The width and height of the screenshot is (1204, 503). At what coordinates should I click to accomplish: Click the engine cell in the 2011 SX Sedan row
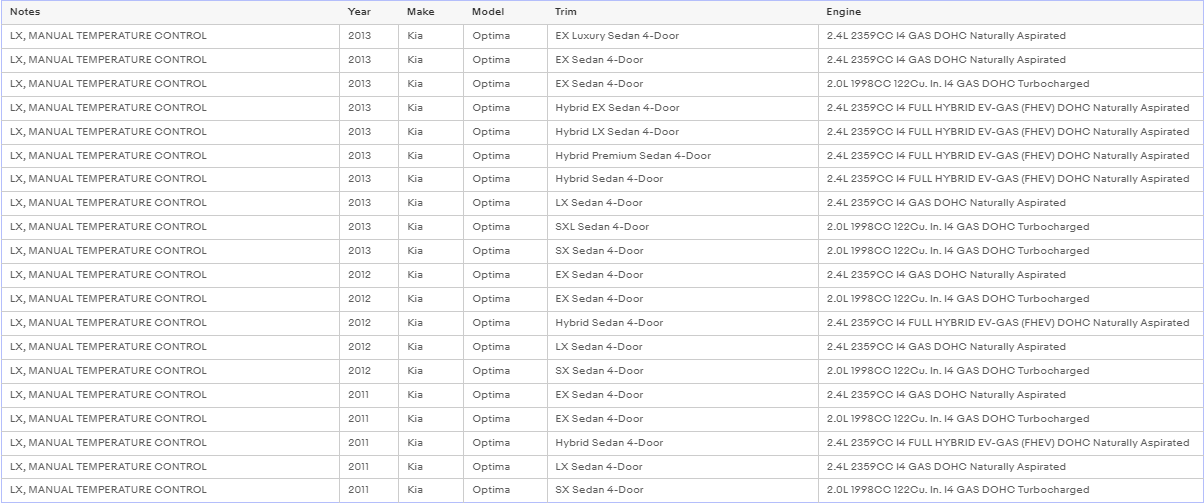tap(1010, 490)
